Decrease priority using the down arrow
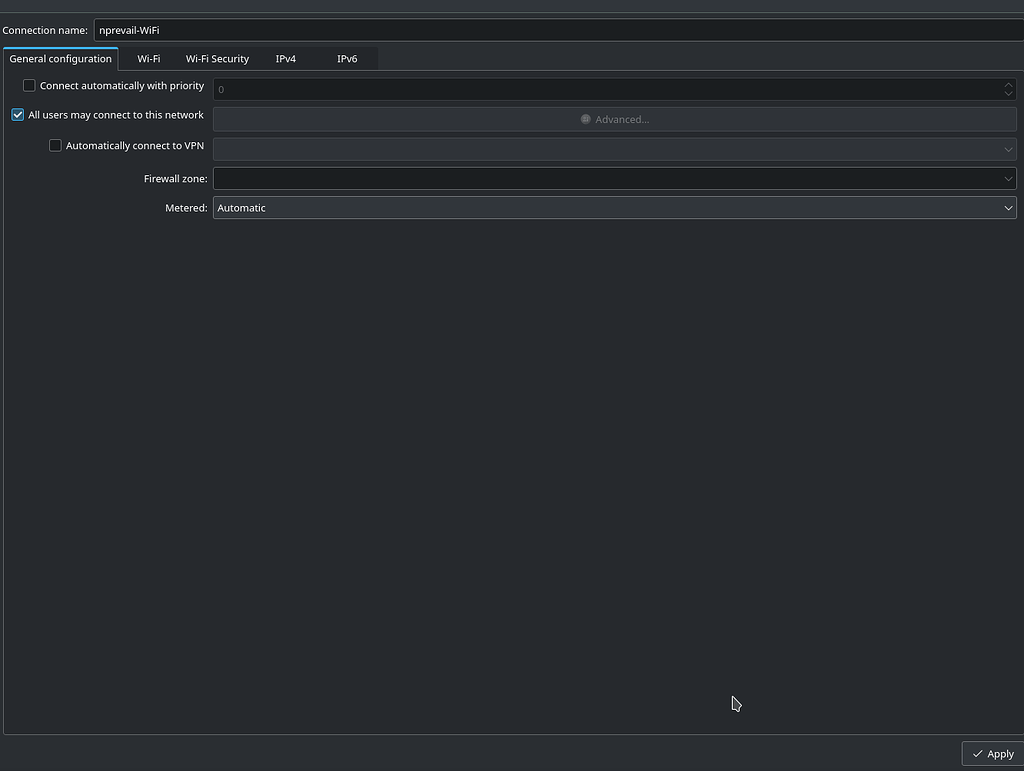Screen dimensions: 1024x771 (x=1009, y=93)
